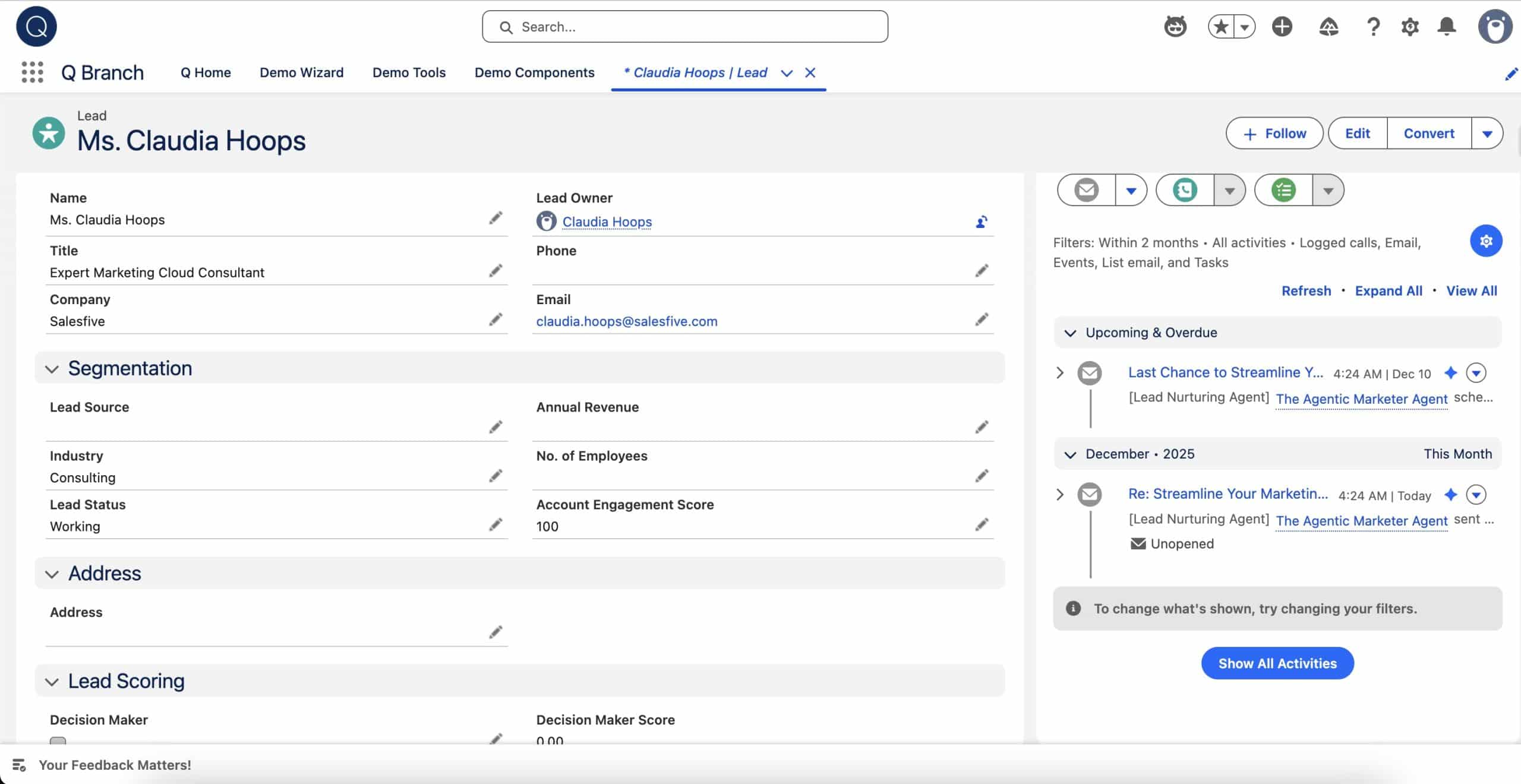Open the setup gear menu
Image resolution: width=1521 pixels, height=784 pixels.
1410,27
